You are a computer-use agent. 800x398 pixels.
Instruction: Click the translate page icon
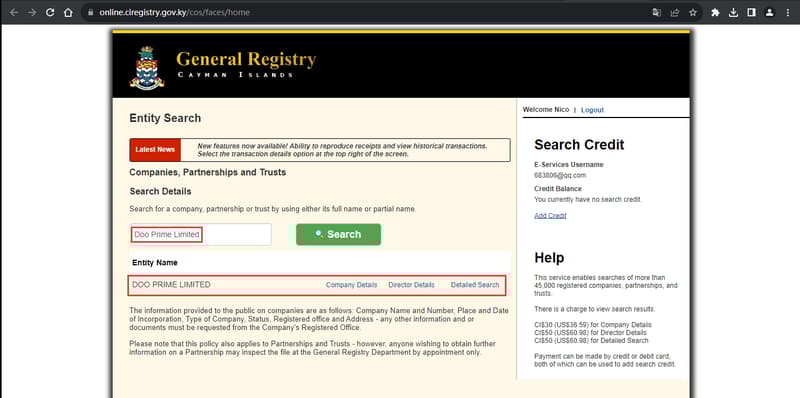coord(657,13)
